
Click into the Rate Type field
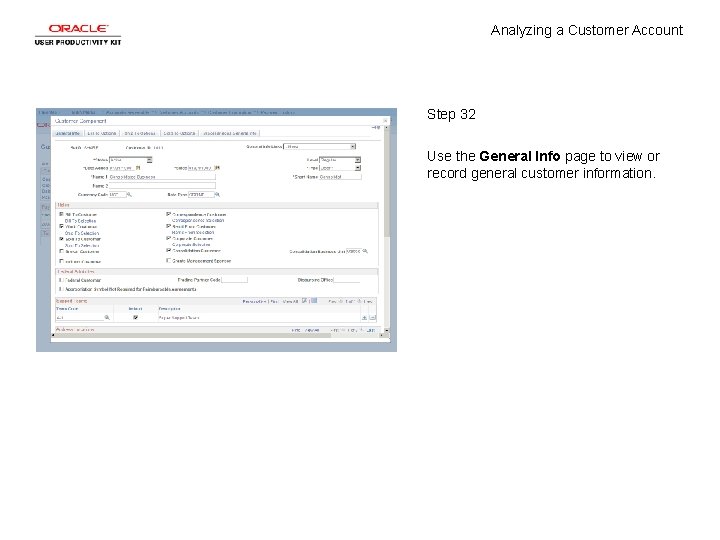click(201, 195)
